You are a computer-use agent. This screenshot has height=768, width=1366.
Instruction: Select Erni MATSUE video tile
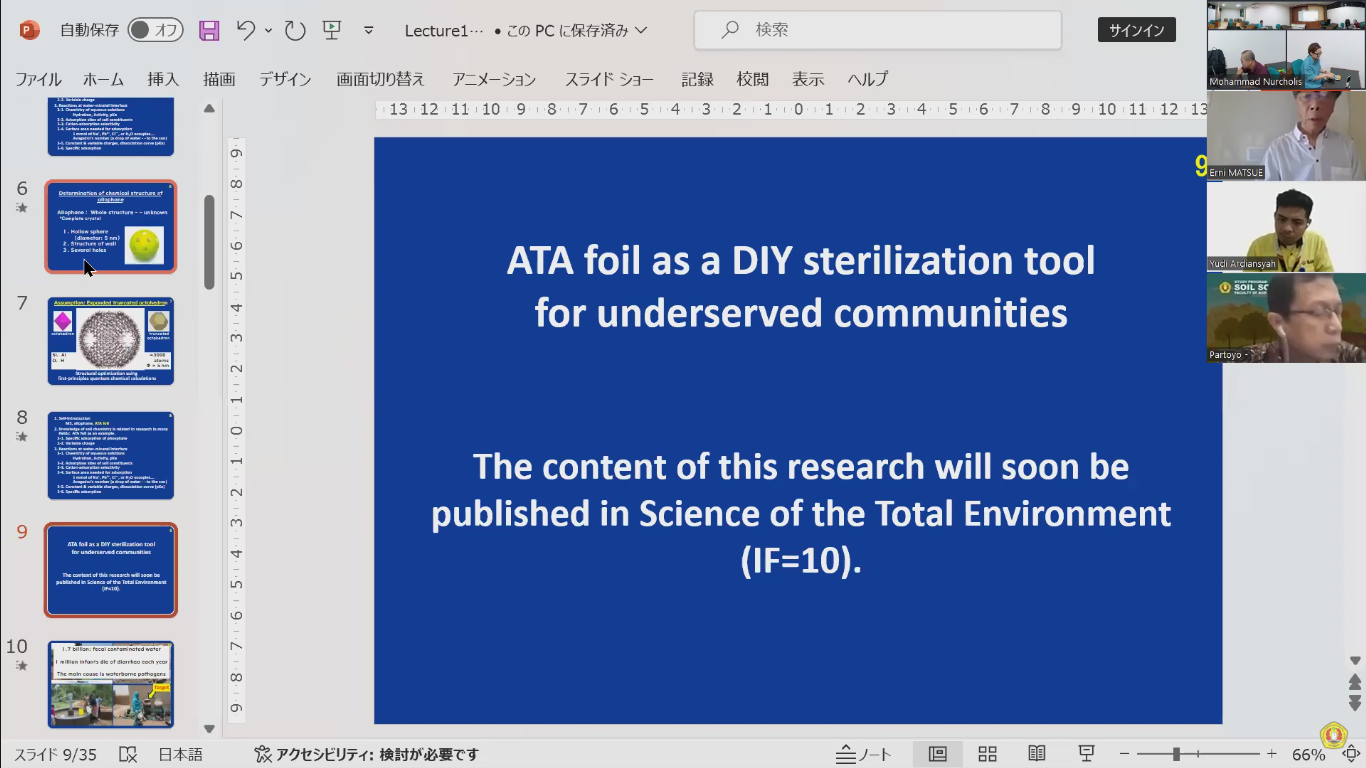1286,136
